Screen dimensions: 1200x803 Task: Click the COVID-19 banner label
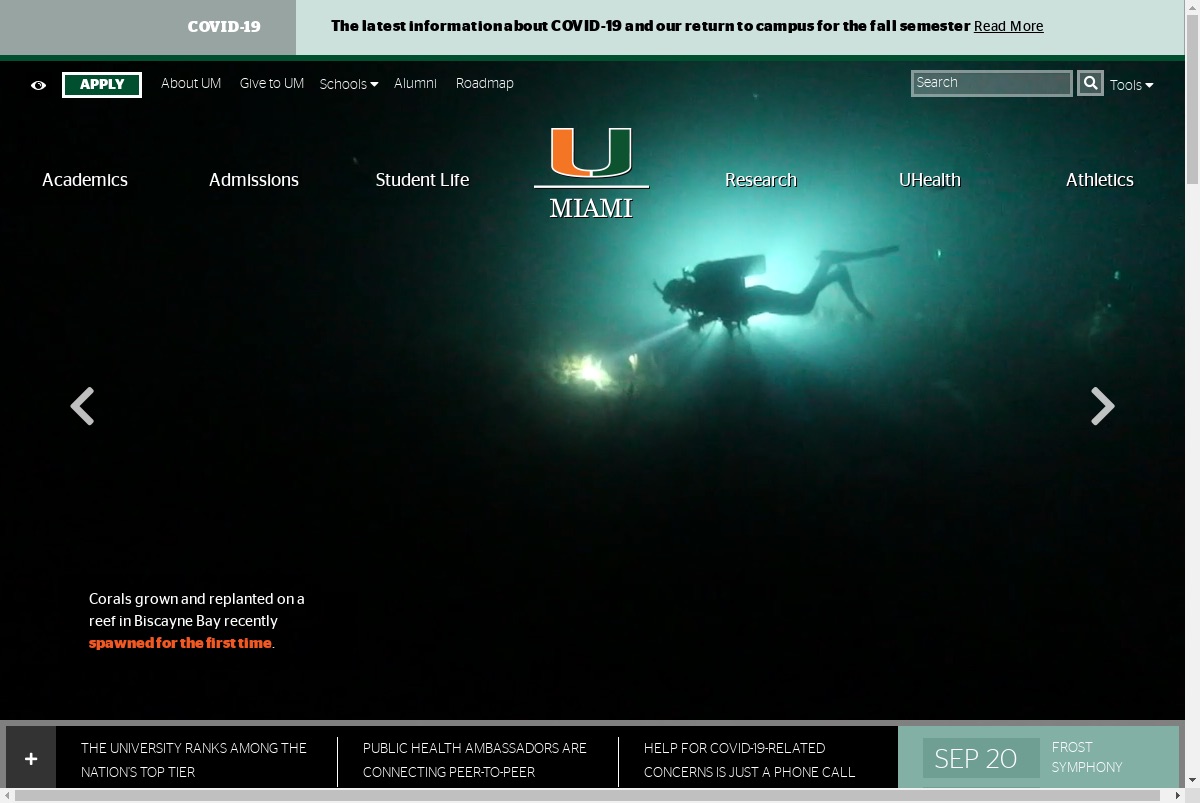pyautogui.click(x=224, y=27)
